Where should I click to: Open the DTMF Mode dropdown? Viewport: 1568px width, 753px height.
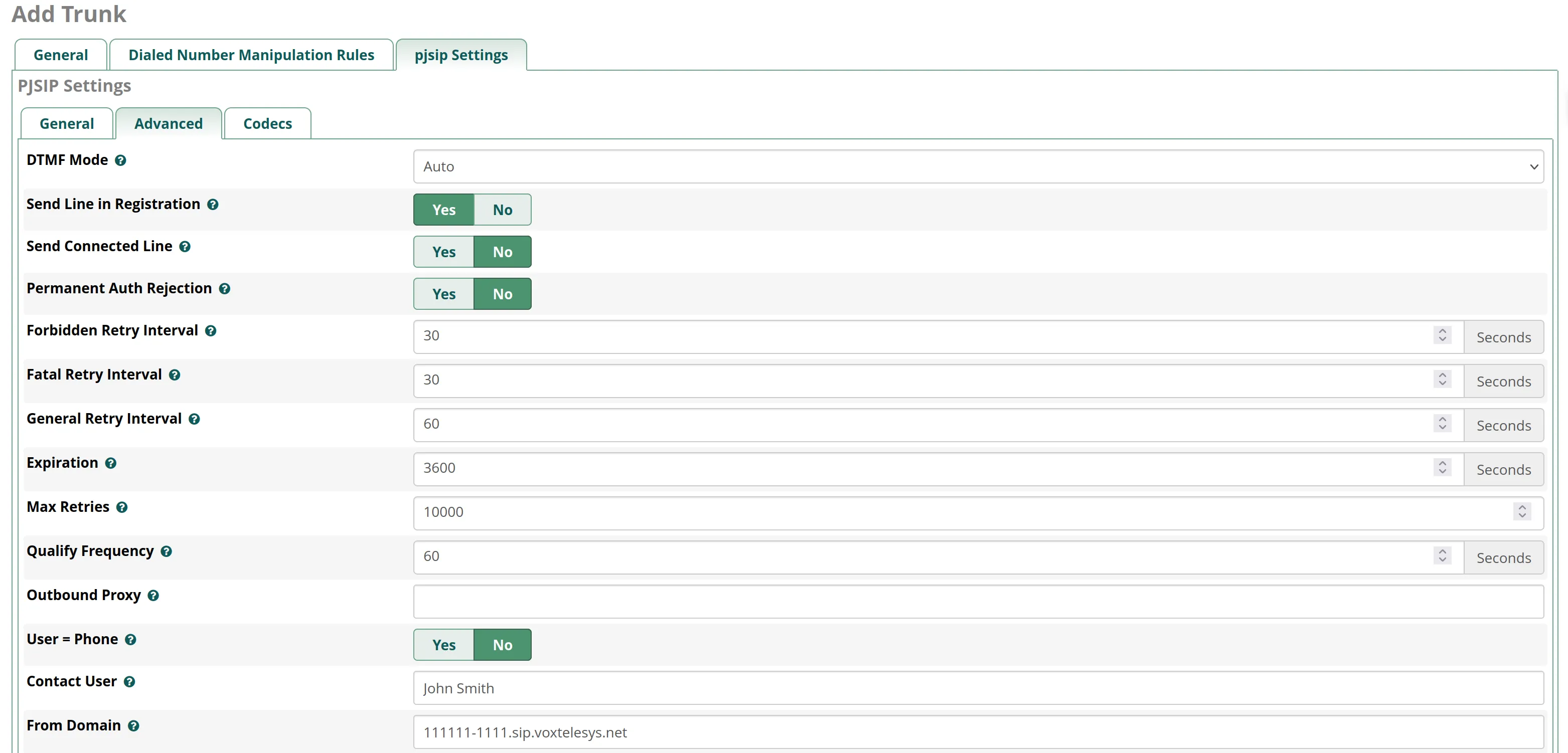(x=978, y=166)
